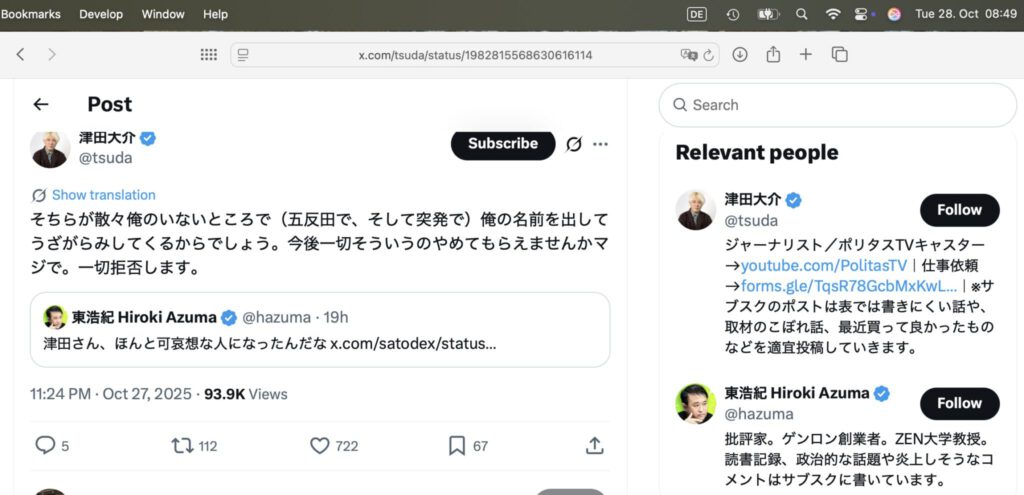Screen dimensions: 1024x495
Task: Open the post's three-dot more menu
Action: tap(600, 144)
